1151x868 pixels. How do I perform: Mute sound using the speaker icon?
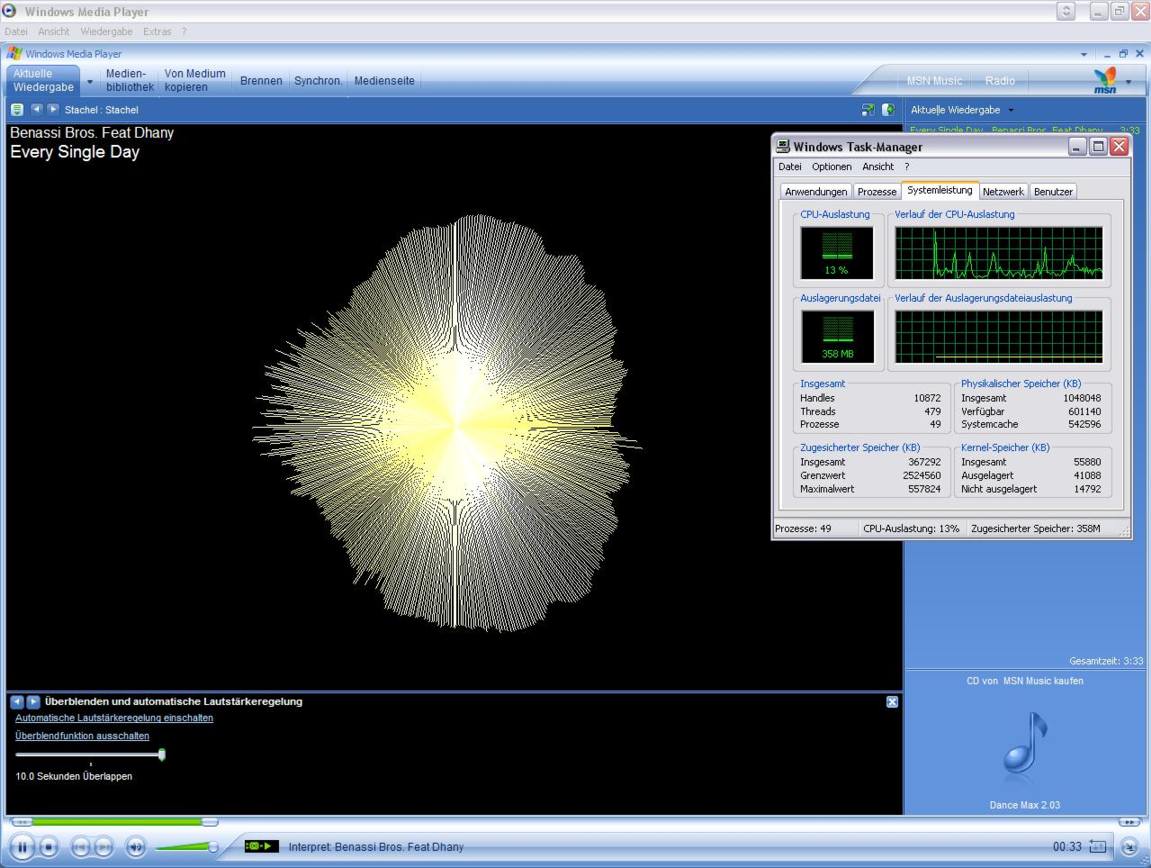click(x=136, y=847)
